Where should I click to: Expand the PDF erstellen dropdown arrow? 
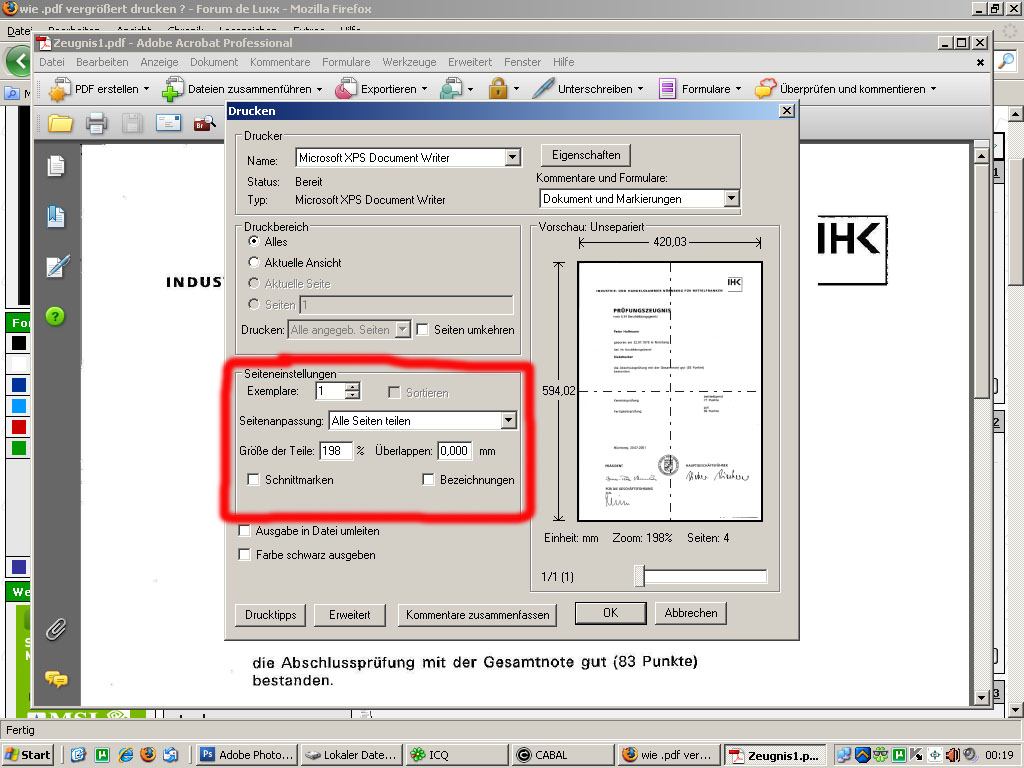click(146, 89)
